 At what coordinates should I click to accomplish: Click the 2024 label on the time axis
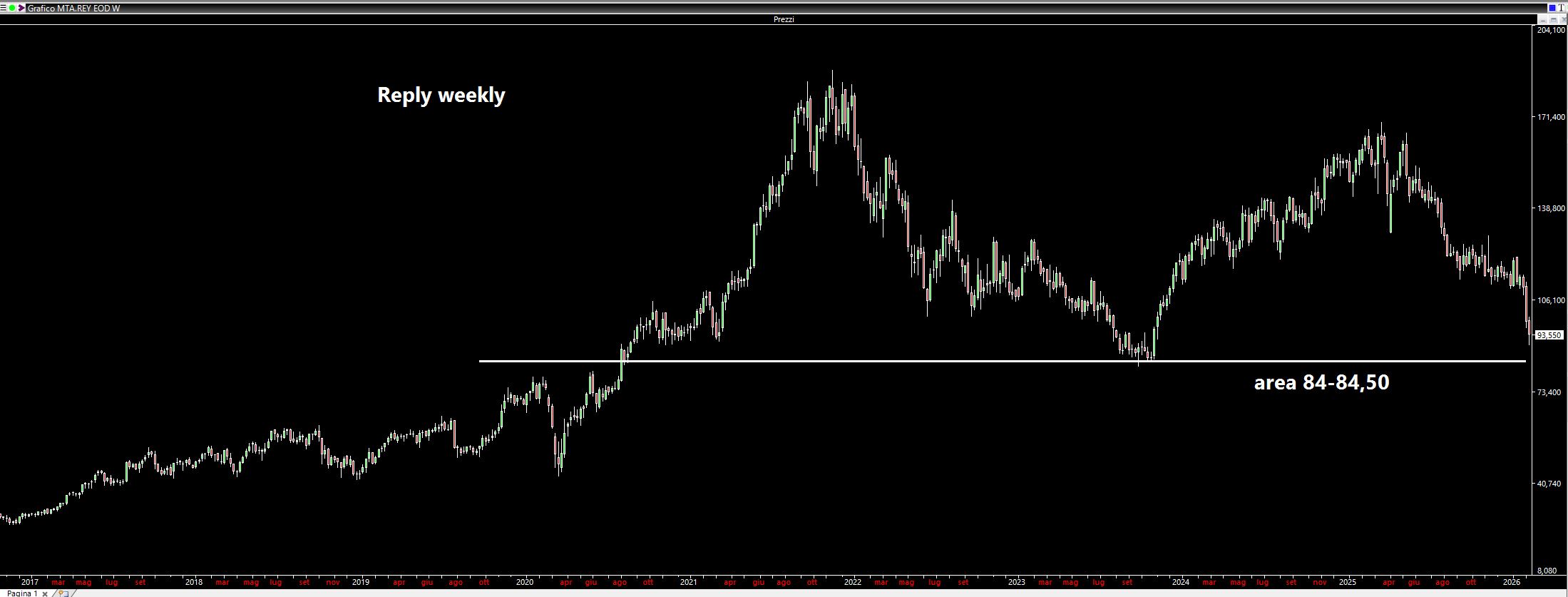pos(1181,582)
